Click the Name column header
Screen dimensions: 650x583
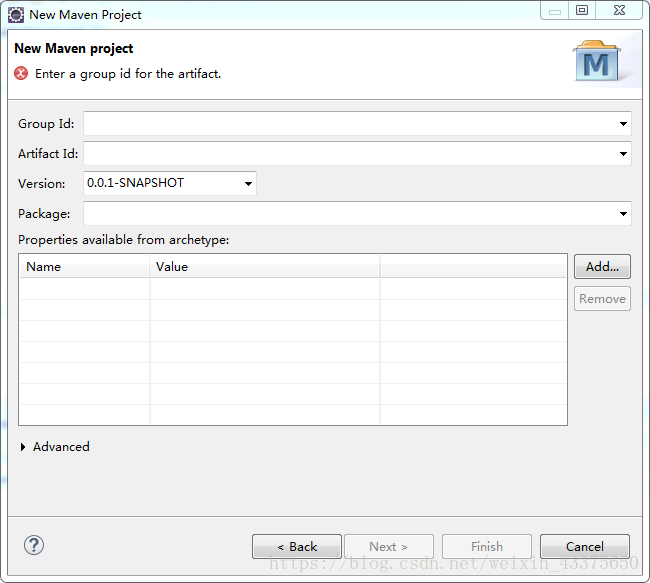coord(85,267)
